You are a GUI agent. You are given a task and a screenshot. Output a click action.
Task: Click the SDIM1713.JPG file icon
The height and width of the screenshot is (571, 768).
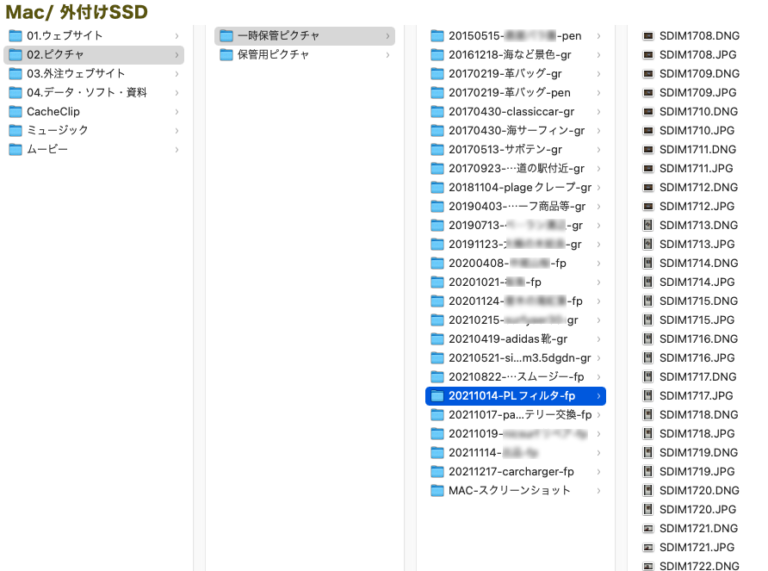[x=648, y=245]
